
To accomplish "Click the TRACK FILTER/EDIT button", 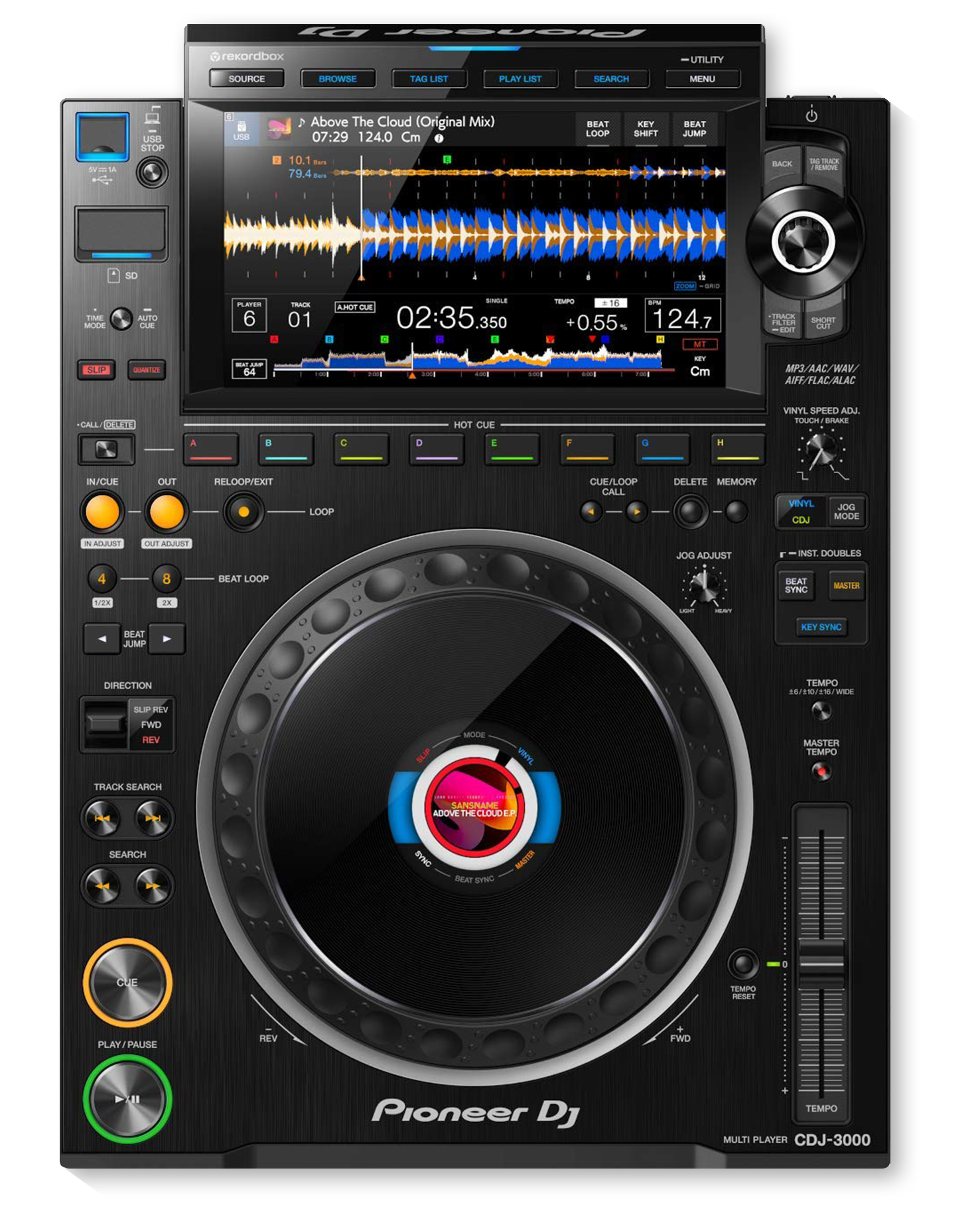I will pyautogui.click(x=783, y=322).
